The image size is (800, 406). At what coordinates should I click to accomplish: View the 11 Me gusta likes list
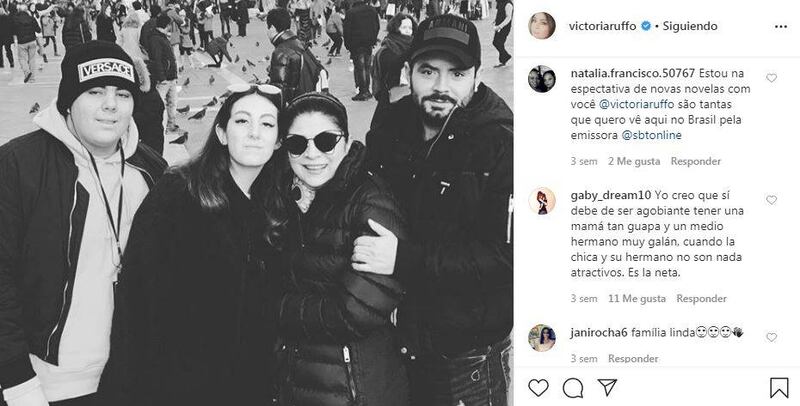tap(637, 298)
